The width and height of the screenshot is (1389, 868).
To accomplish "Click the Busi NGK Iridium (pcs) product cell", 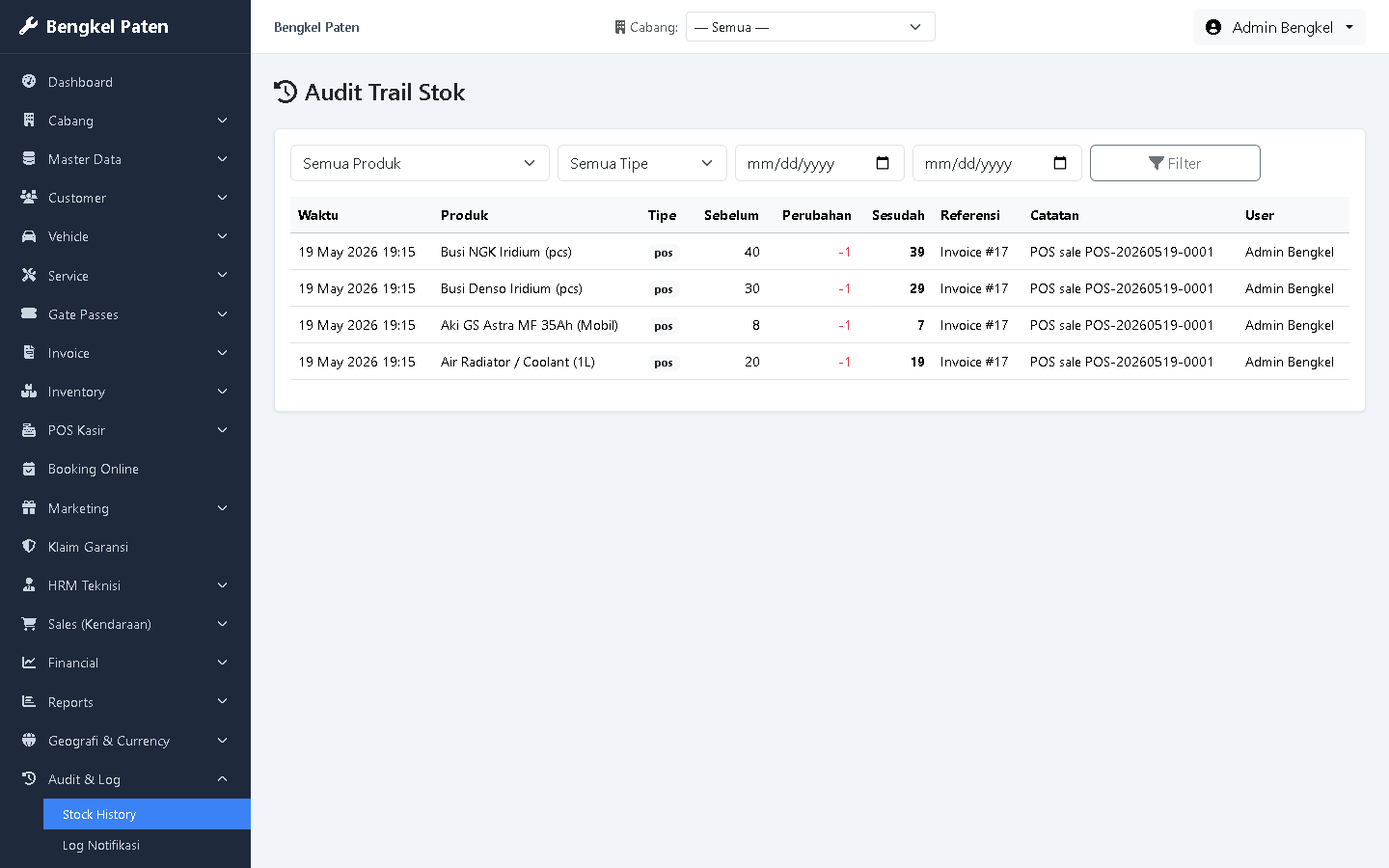I will pyautogui.click(x=506, y=252).
